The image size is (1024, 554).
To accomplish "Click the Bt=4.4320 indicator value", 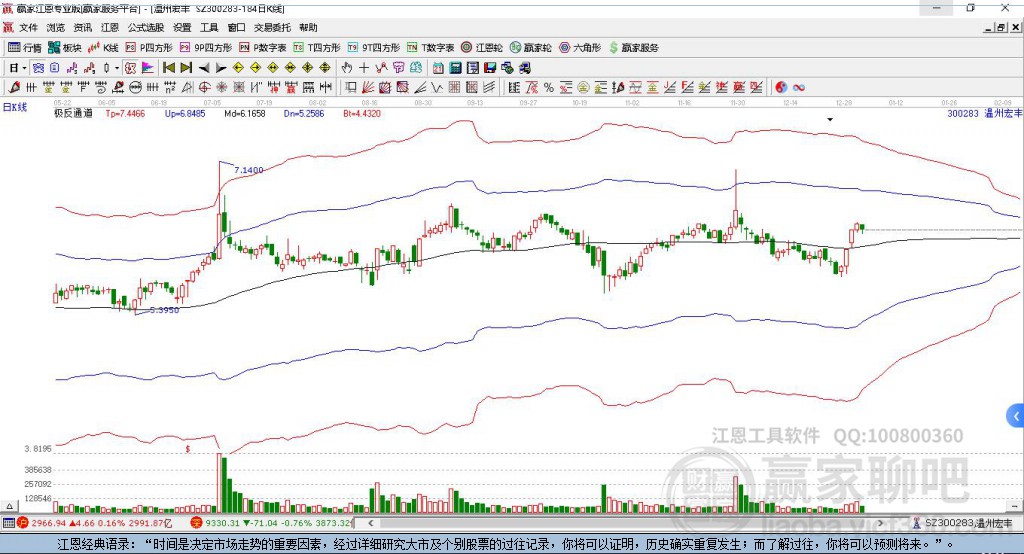I will [x=362, y=114].
